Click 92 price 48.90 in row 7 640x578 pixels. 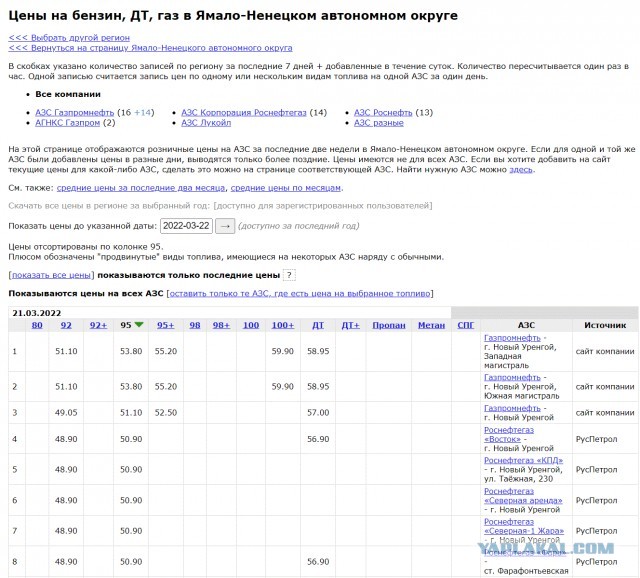point(66,531)
